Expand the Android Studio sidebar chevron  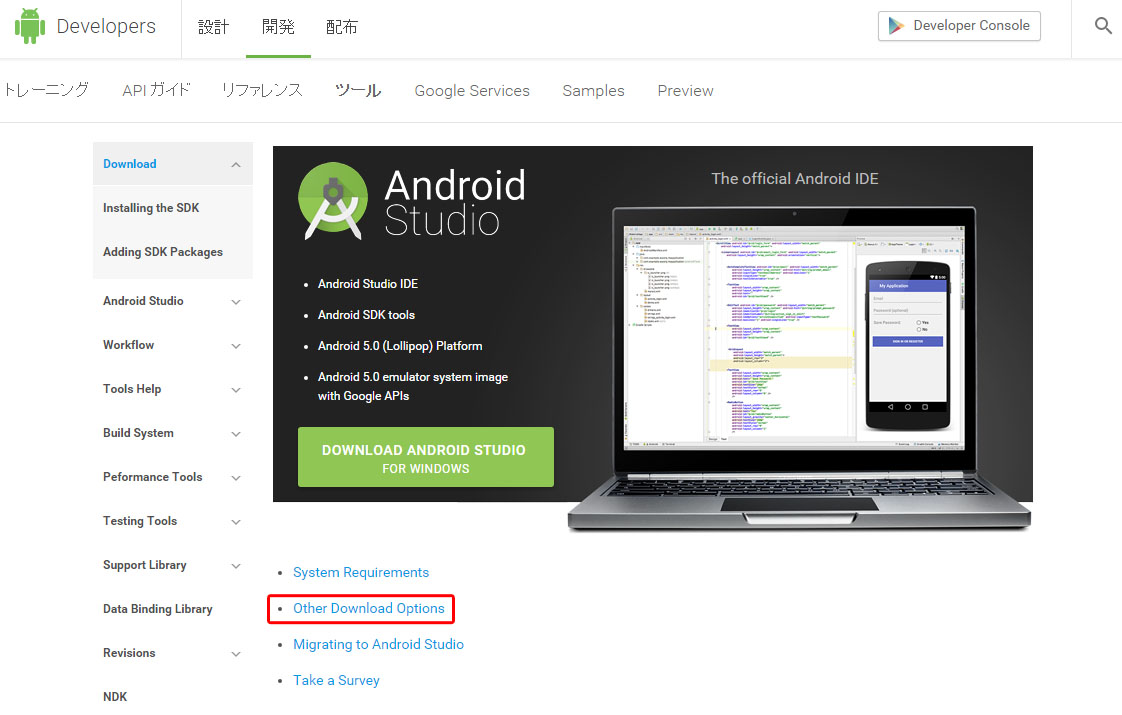coord(235,302)
